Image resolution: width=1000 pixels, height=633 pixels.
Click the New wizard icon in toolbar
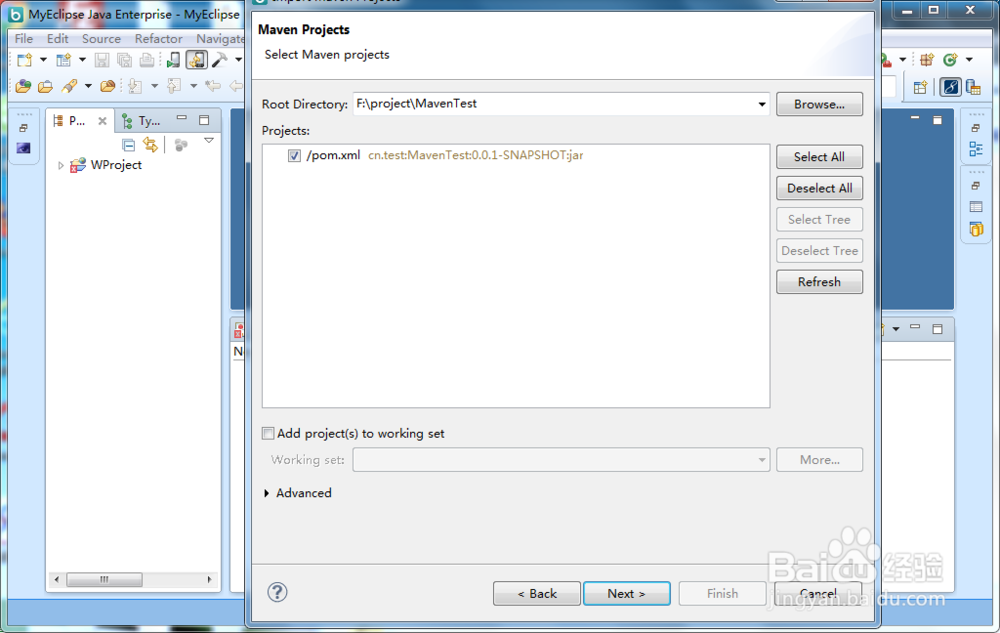tap(24, 60)
